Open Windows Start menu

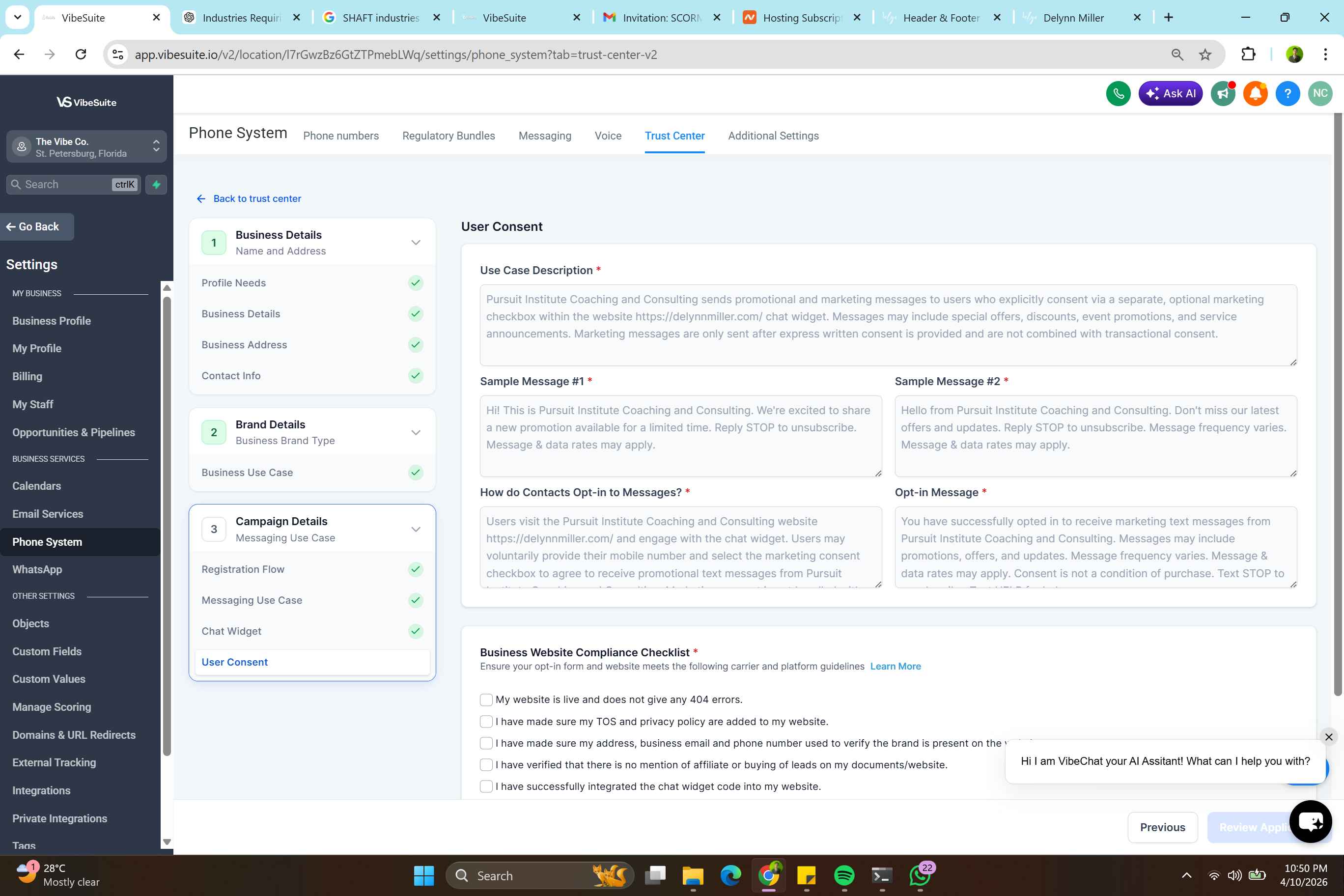coord(423,875)
